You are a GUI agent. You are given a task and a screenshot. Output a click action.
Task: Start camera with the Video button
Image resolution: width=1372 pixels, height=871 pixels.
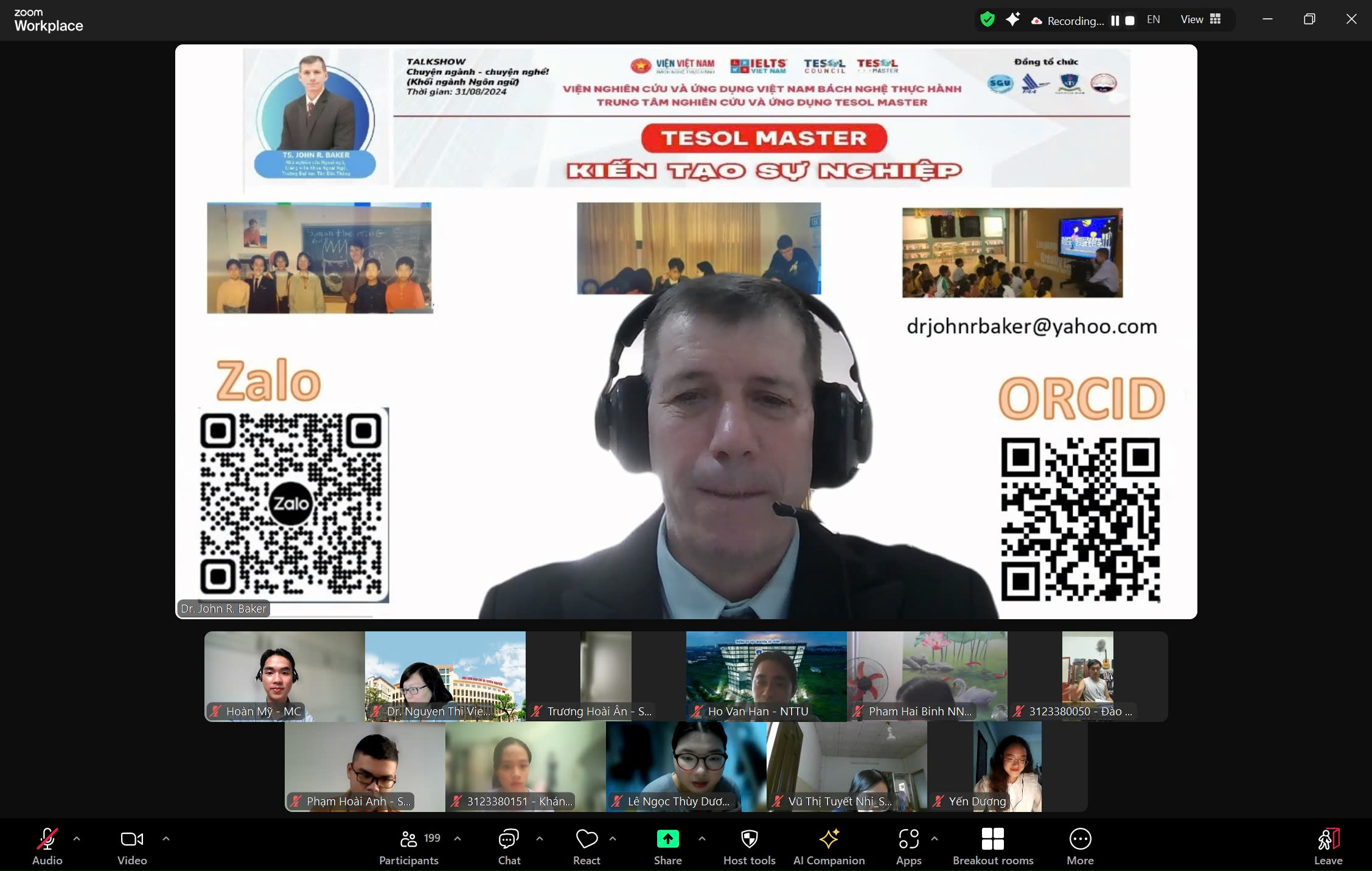[132, 846]
